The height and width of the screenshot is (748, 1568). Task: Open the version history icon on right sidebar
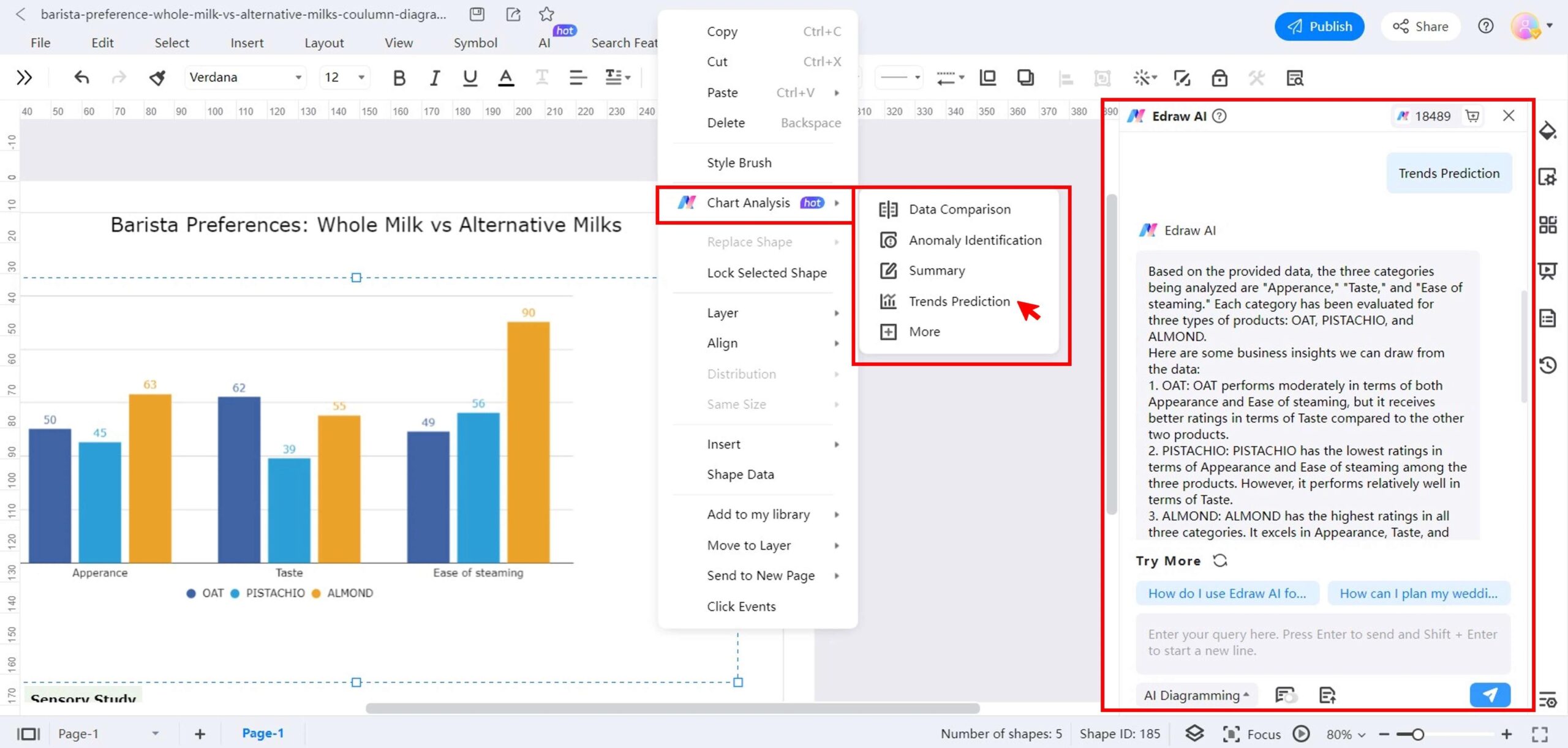(1548, 365)
